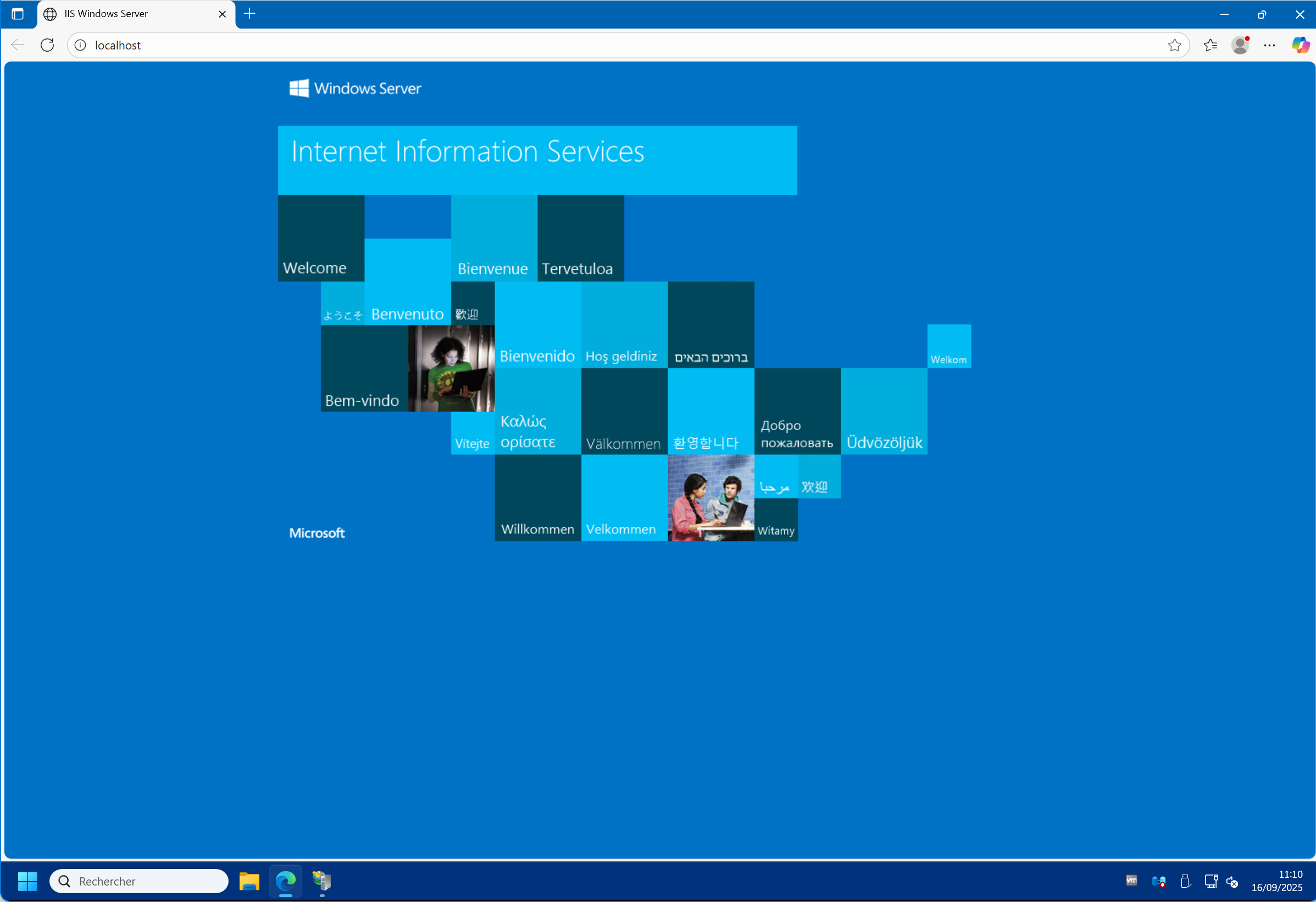Click the Internet Information Services banner
Image resolution: width=1316 pixels, height=902 pixels.
[x=537, y=160]
